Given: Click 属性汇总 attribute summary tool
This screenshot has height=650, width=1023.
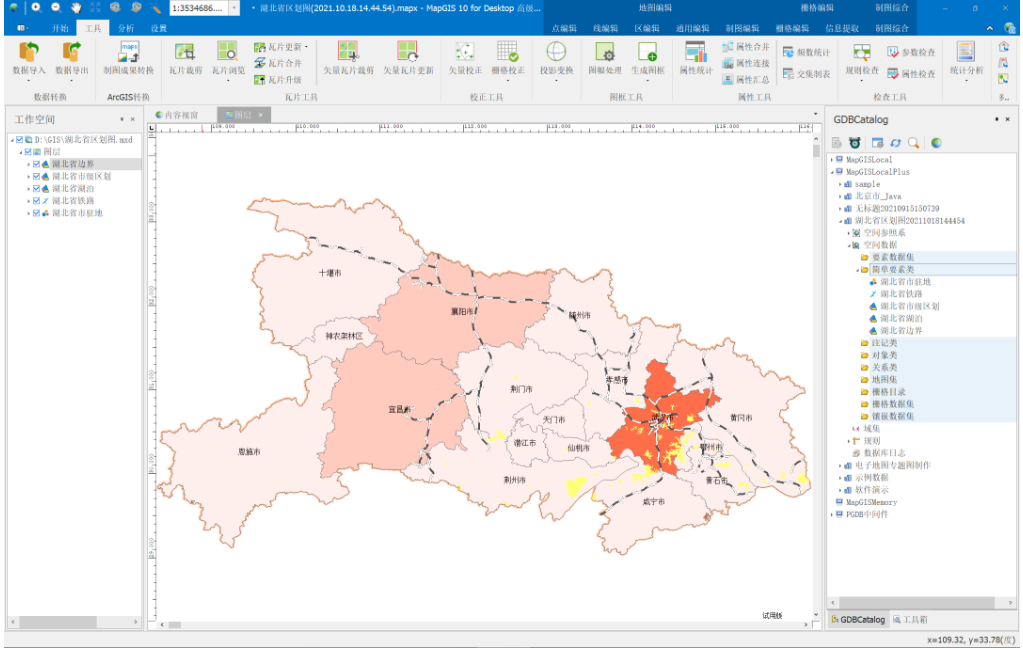Looking at the screenshot, I should click(x=746, y=80).
